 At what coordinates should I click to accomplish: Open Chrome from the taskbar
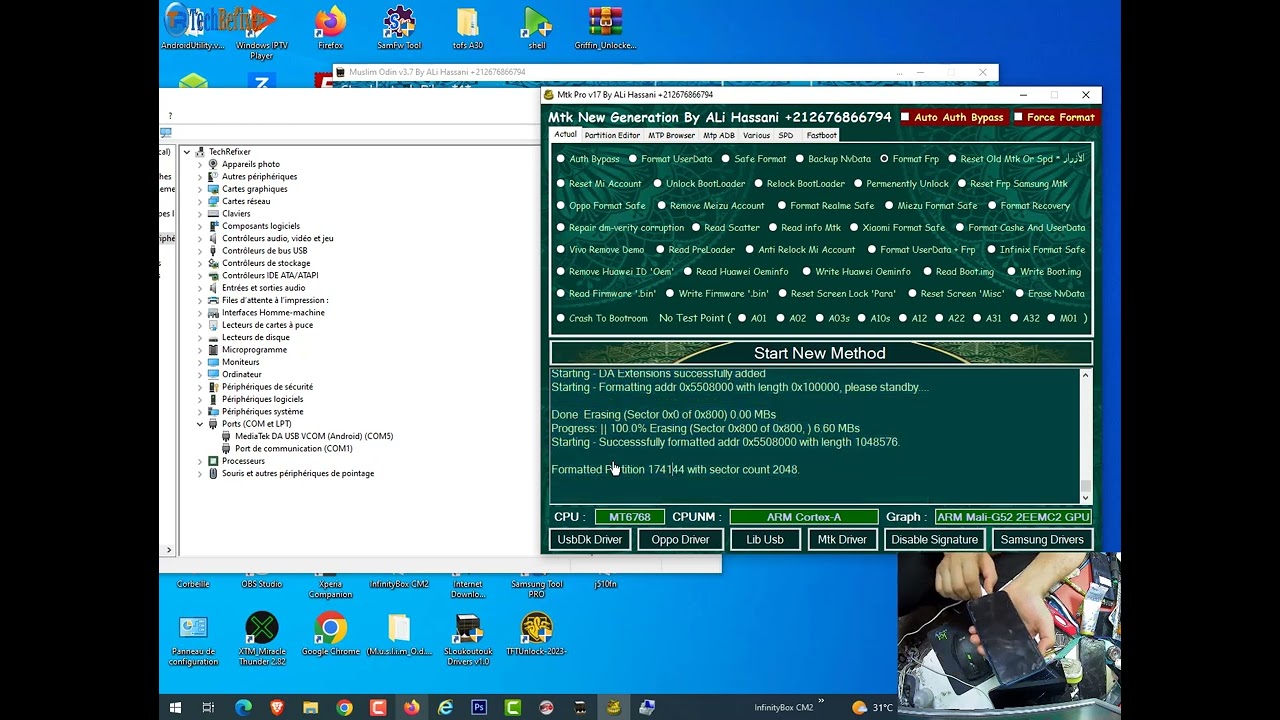click(x=344, y=708)
